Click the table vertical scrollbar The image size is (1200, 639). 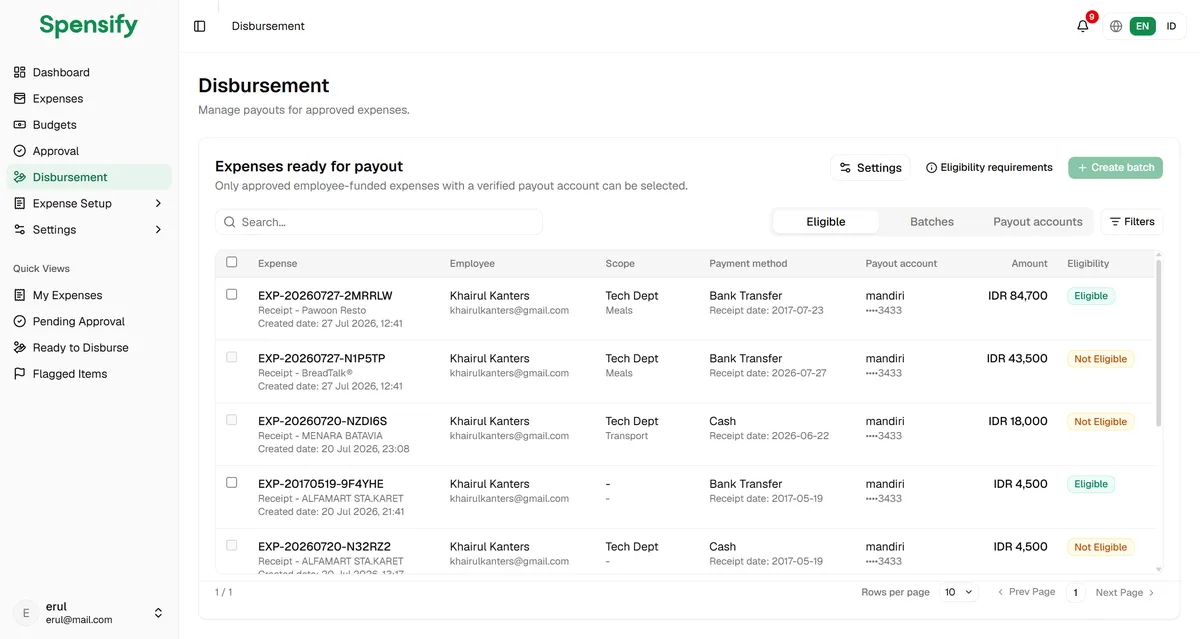1160,342
